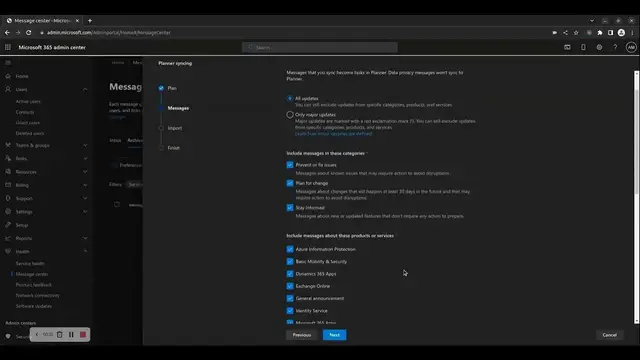This screenshot has height=360, width=640.
Task: Go to the Messages wizard step
Action: pyautogui.click(x=178, y=108)
